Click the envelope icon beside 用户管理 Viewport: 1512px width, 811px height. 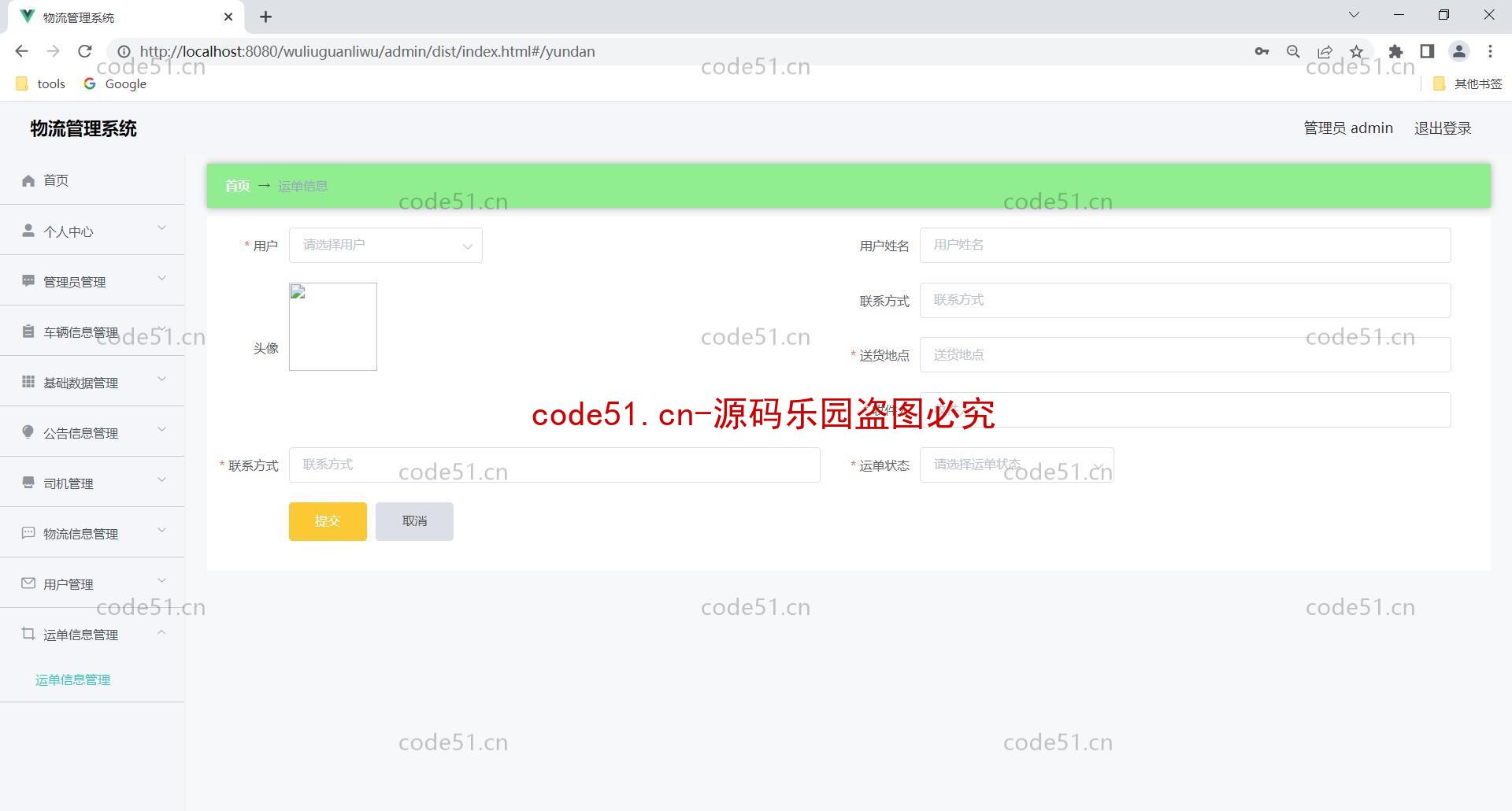pos(28,583)
